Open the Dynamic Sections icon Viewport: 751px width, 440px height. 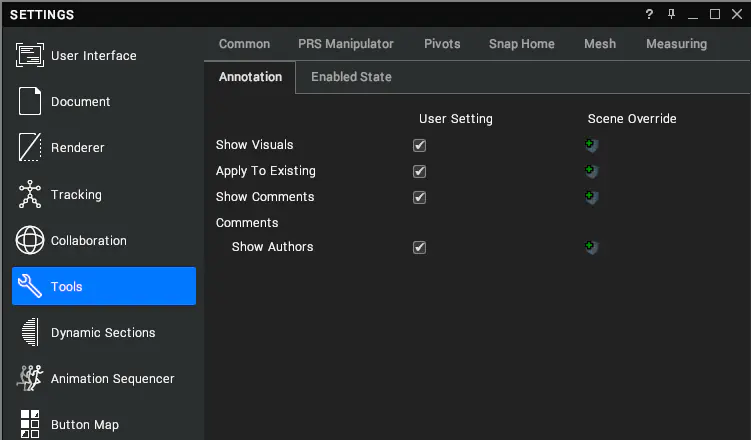click(x=30, y=332)
